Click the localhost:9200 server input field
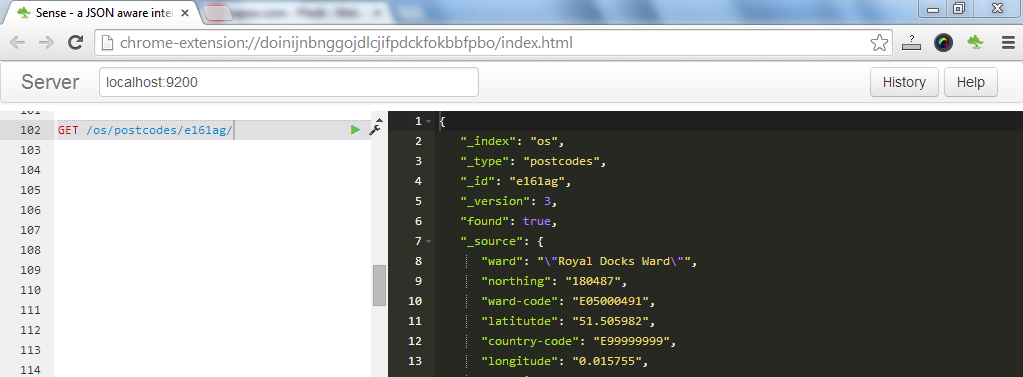The width and height of the screenshot is (1023, 377). tap(289, 83)
